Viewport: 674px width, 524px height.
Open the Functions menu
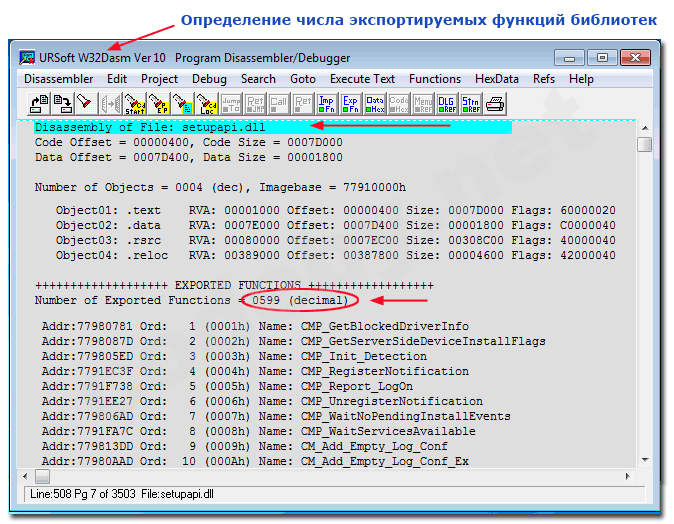[x=435, y=79]
